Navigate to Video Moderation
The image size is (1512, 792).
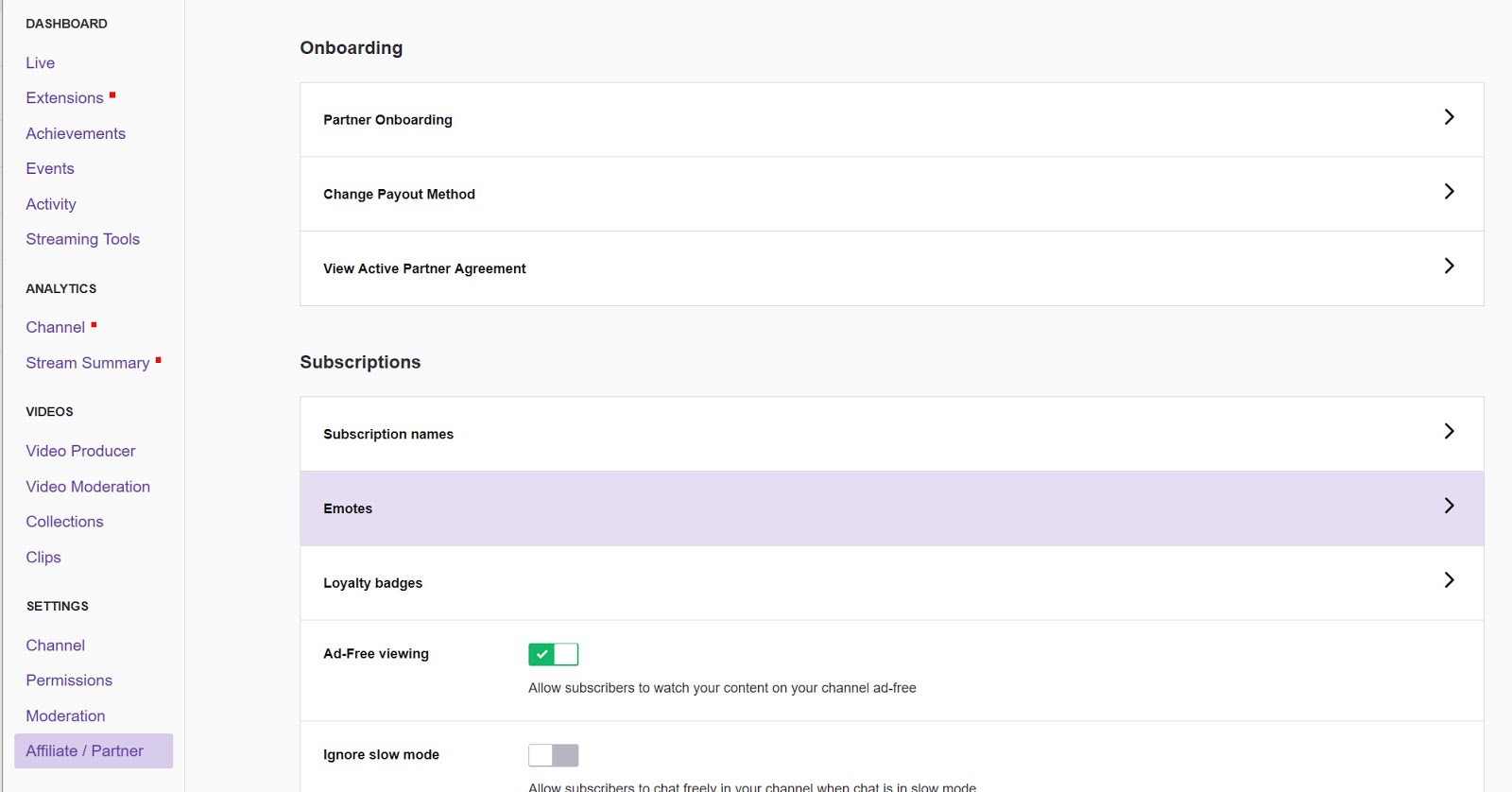[x=88, y=487]
